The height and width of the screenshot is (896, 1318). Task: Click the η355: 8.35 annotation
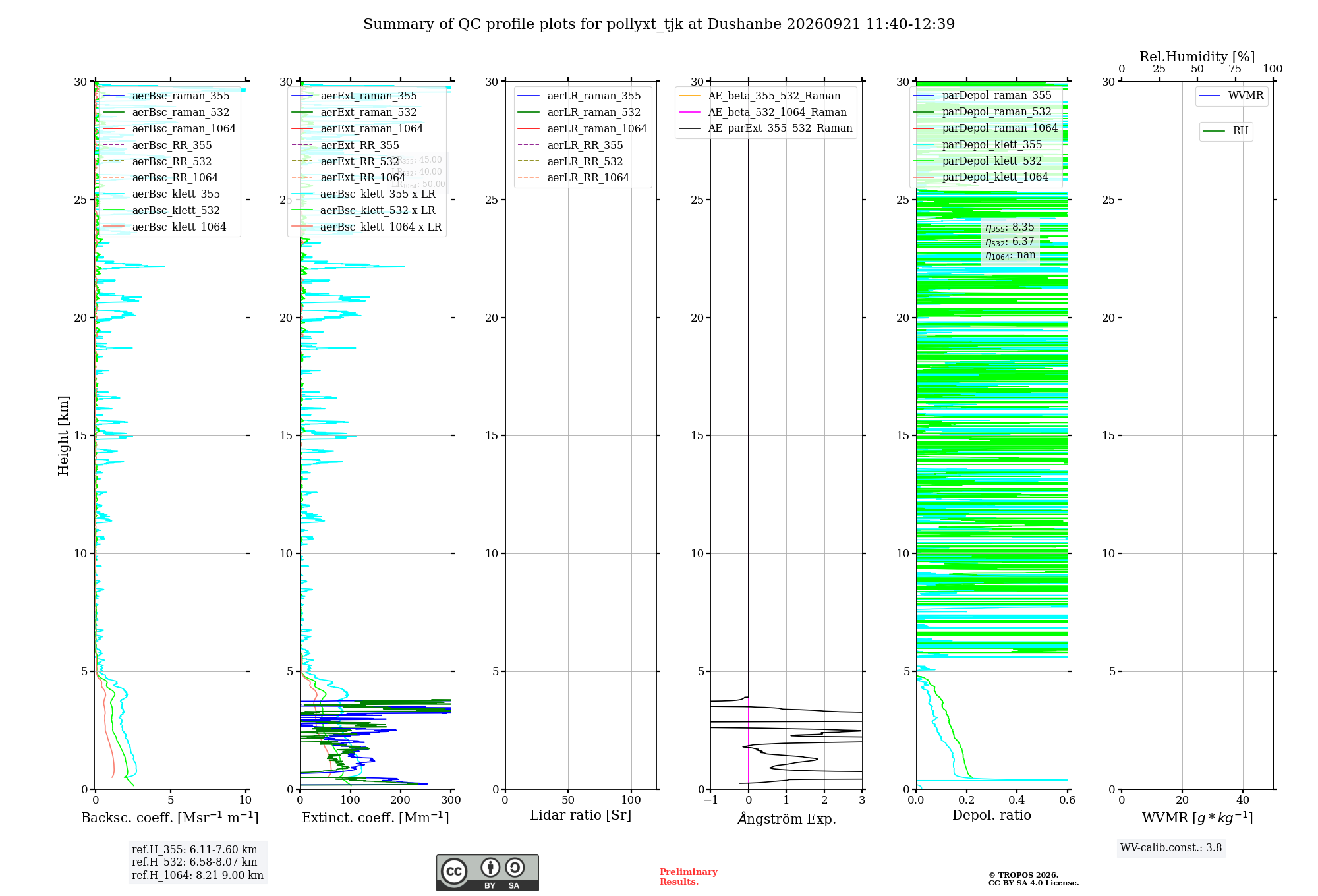pos(1010,227)
